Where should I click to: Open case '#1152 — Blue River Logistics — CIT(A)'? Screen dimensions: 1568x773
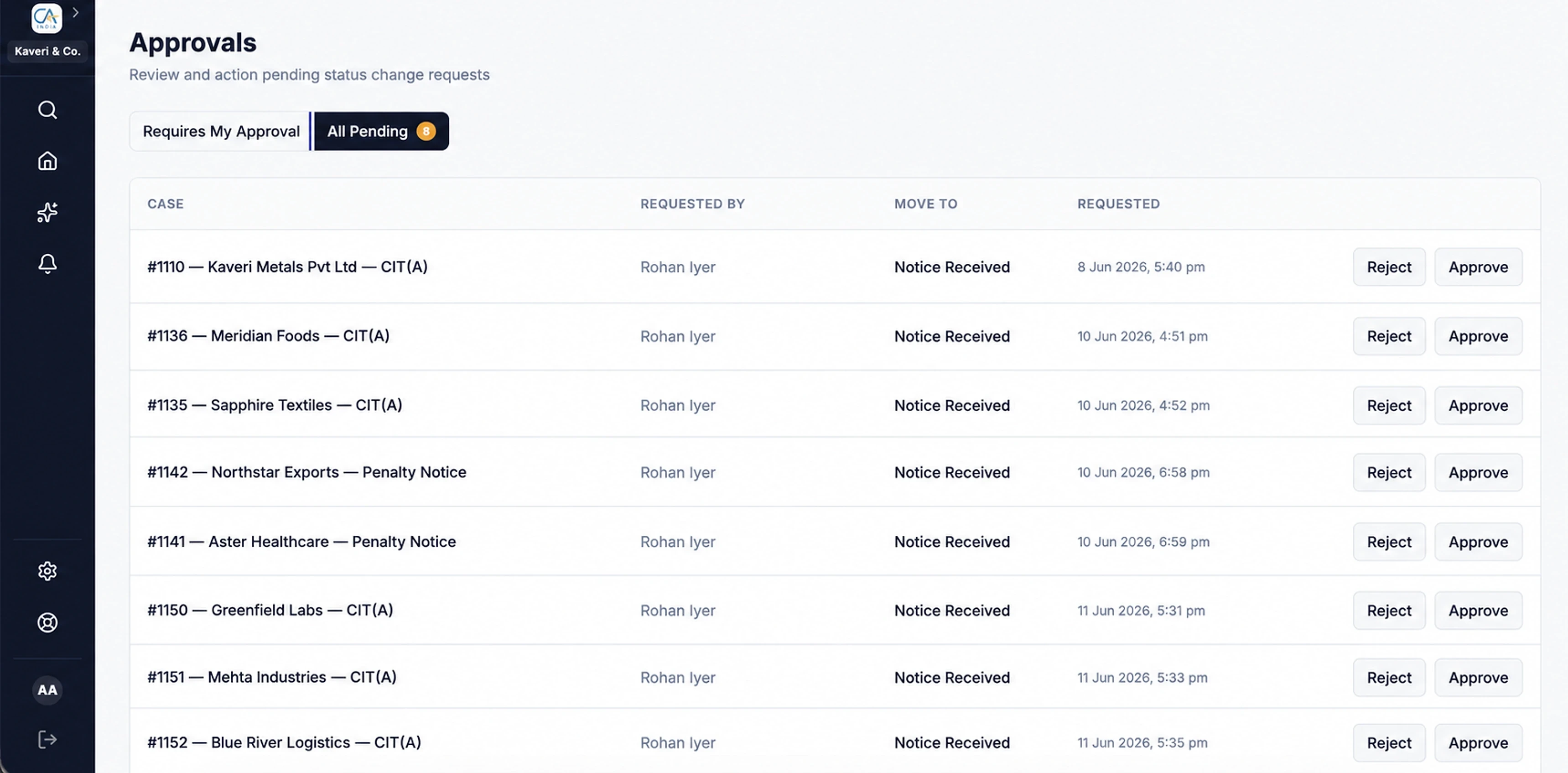click(284, 742)
